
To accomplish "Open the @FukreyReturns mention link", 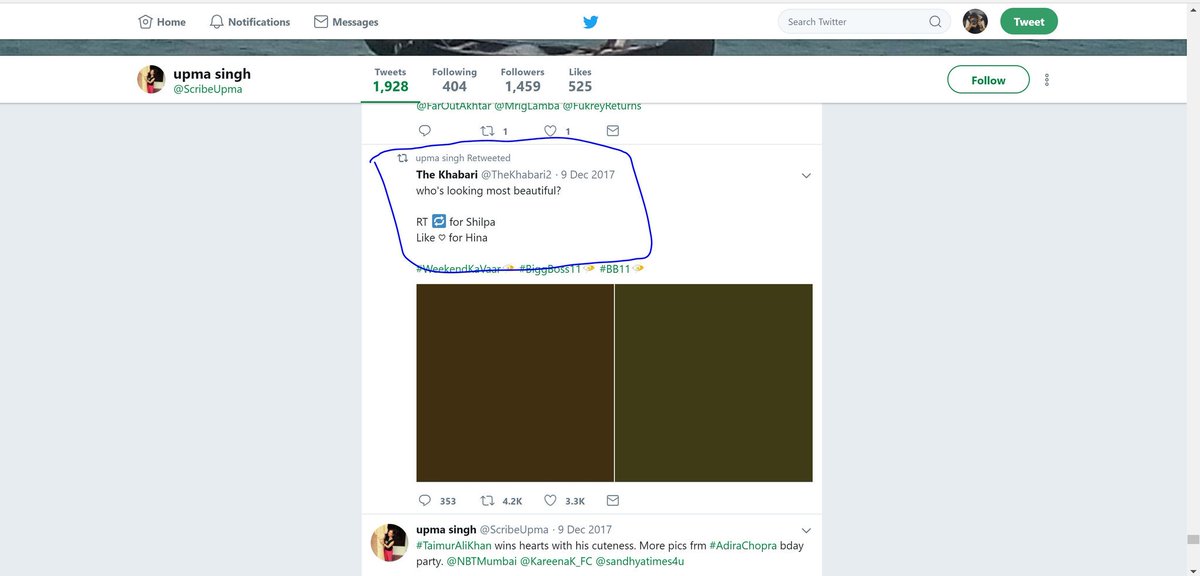I will pyautogui.click(x=602, y=106).
